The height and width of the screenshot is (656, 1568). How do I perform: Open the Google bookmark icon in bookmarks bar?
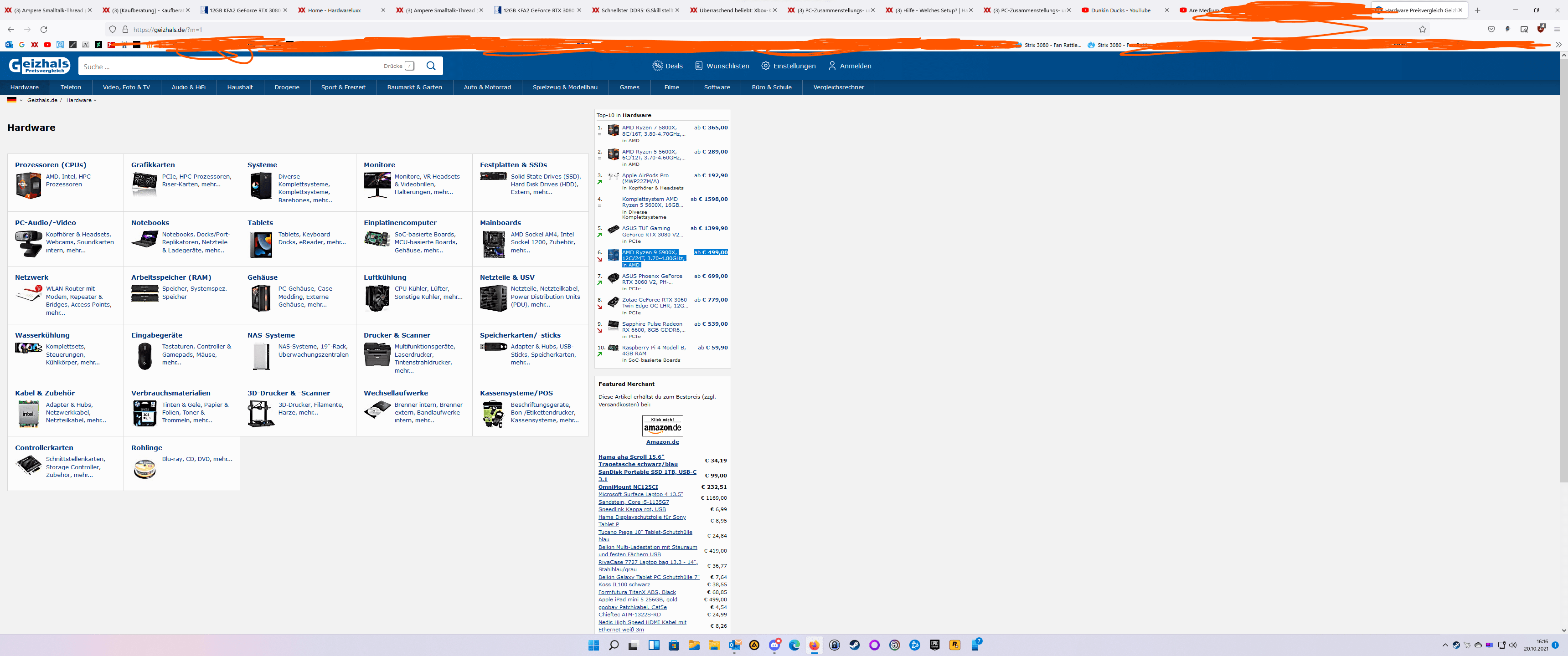[x=22, y=45]
